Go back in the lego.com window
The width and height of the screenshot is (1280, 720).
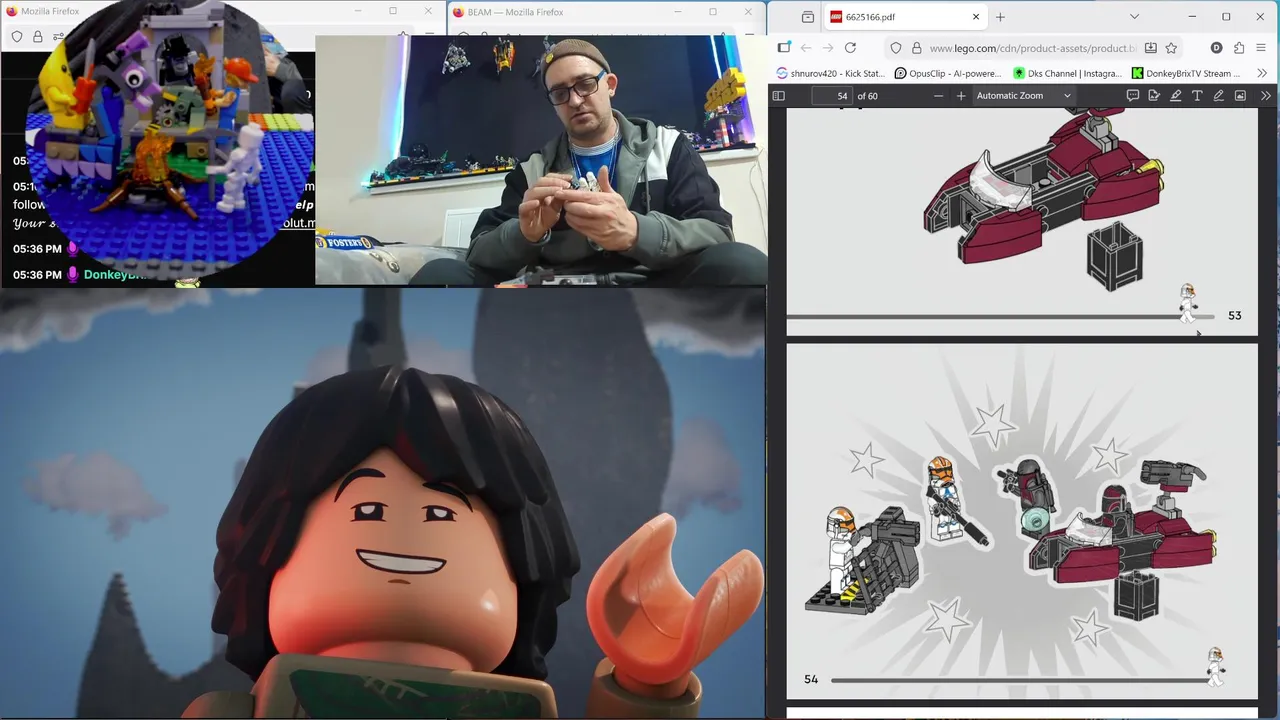pyautogui.click(x=806, y=48)
